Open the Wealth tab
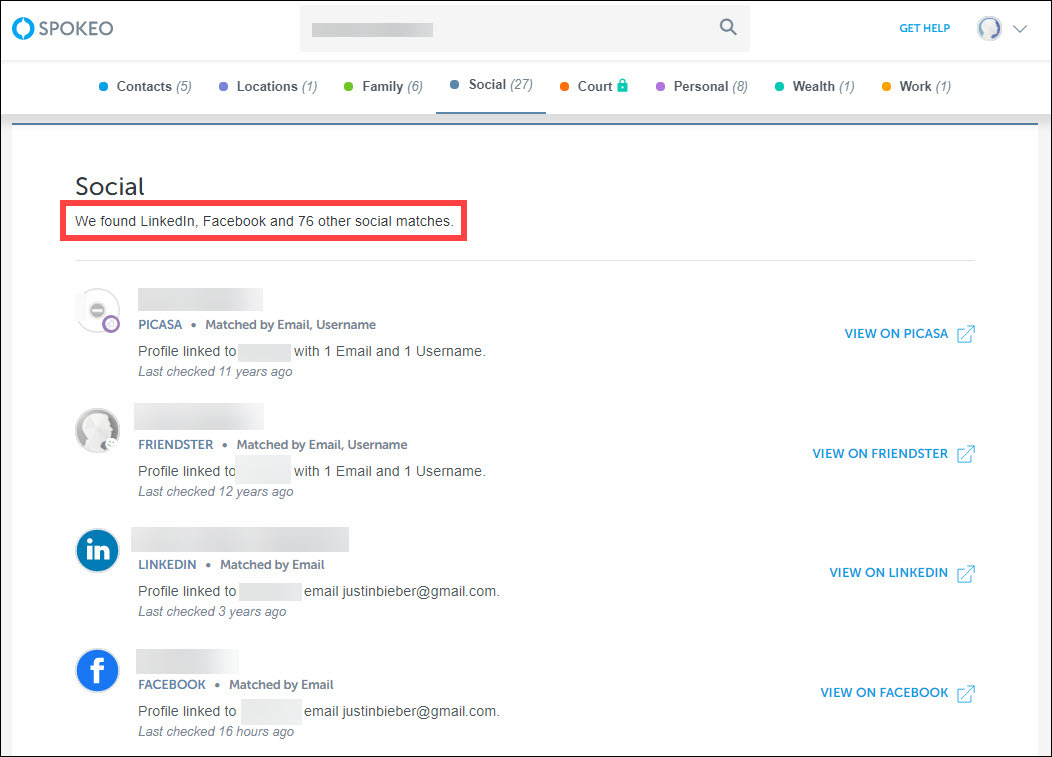The height and width of the screenshot is (757, 1052). 815,87
